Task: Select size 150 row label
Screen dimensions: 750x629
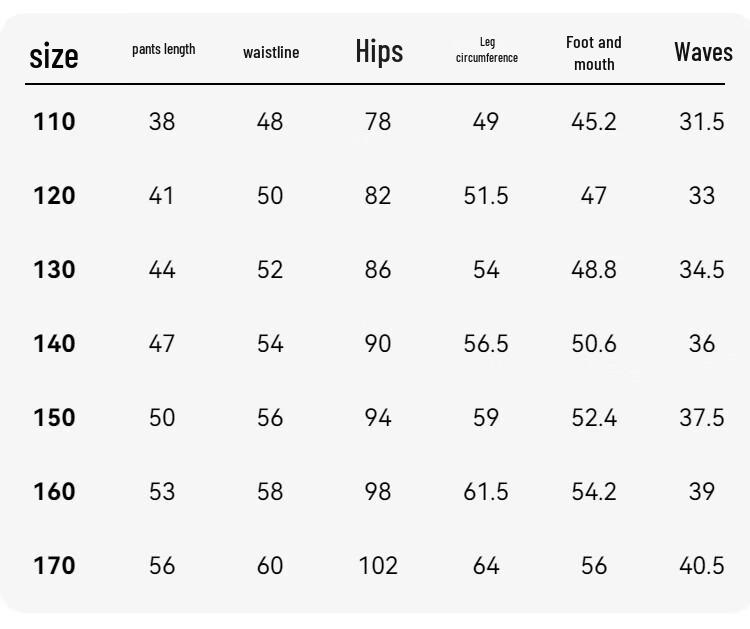Action: [x=54, y=417]
